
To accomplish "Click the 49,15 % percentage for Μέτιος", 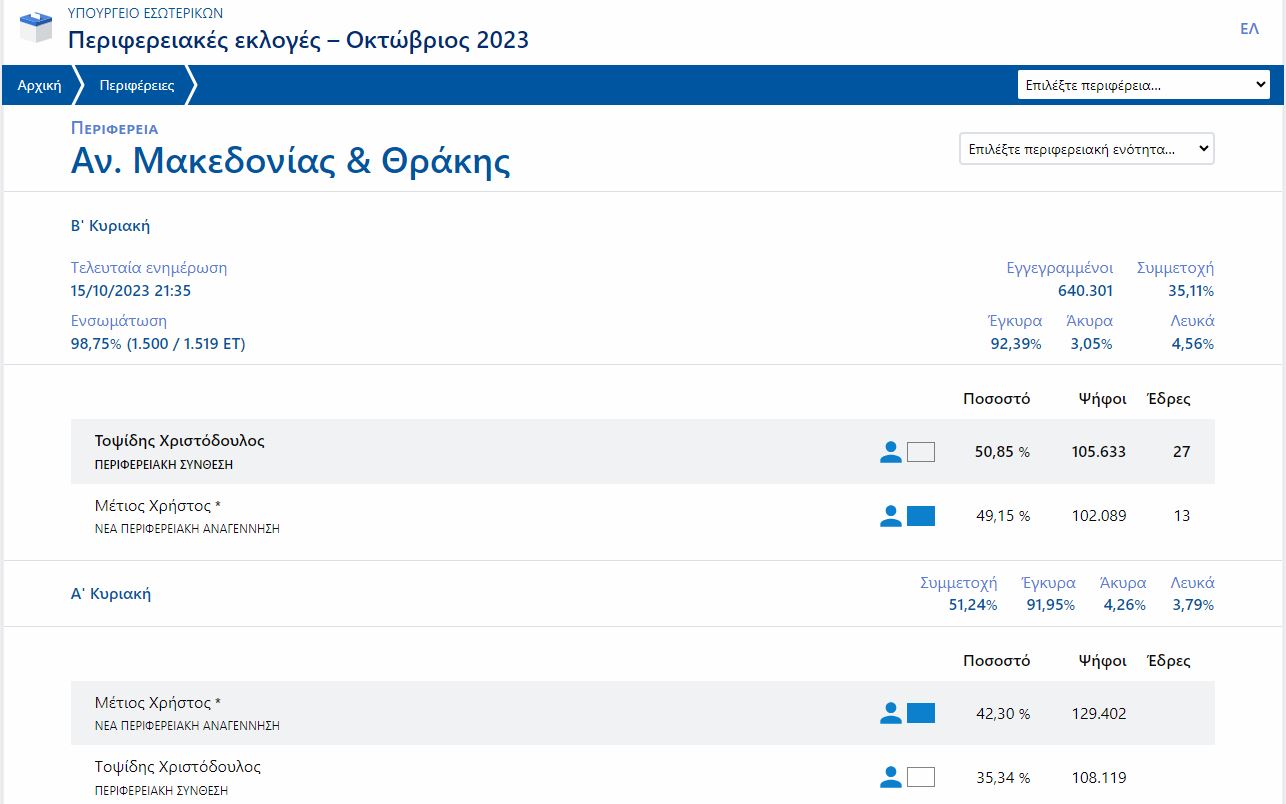I will (1003, 516).
